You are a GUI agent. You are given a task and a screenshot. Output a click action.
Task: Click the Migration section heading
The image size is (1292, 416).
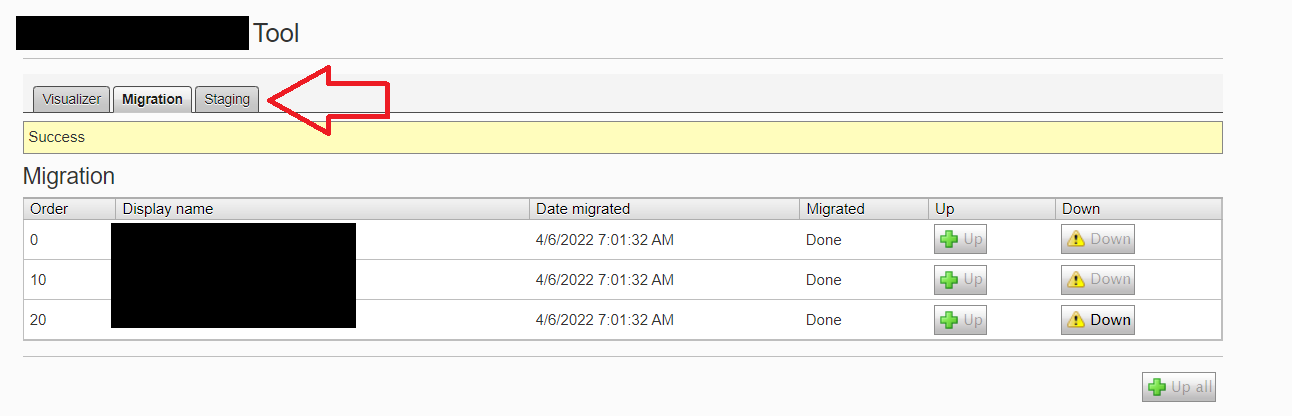tap(69, 177)
